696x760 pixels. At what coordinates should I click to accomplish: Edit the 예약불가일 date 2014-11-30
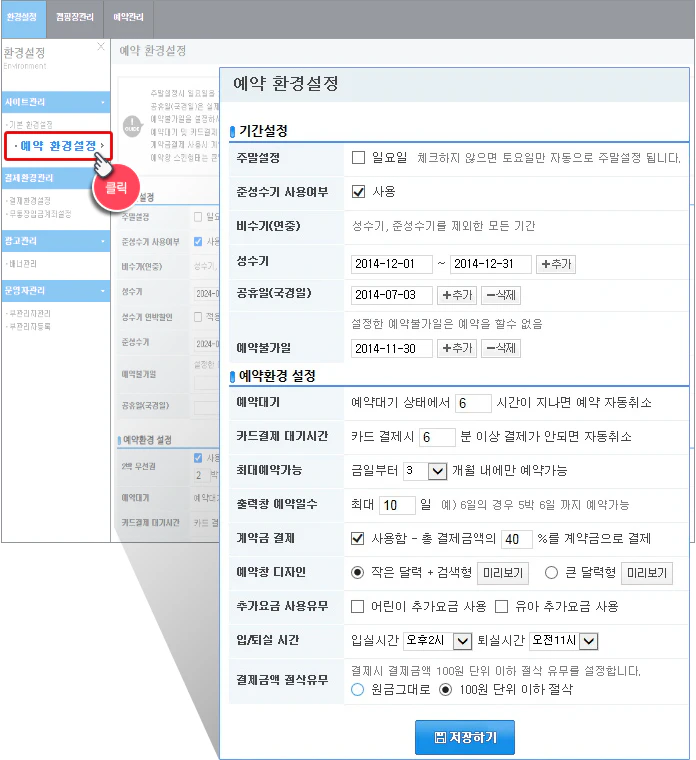[392, 348]
